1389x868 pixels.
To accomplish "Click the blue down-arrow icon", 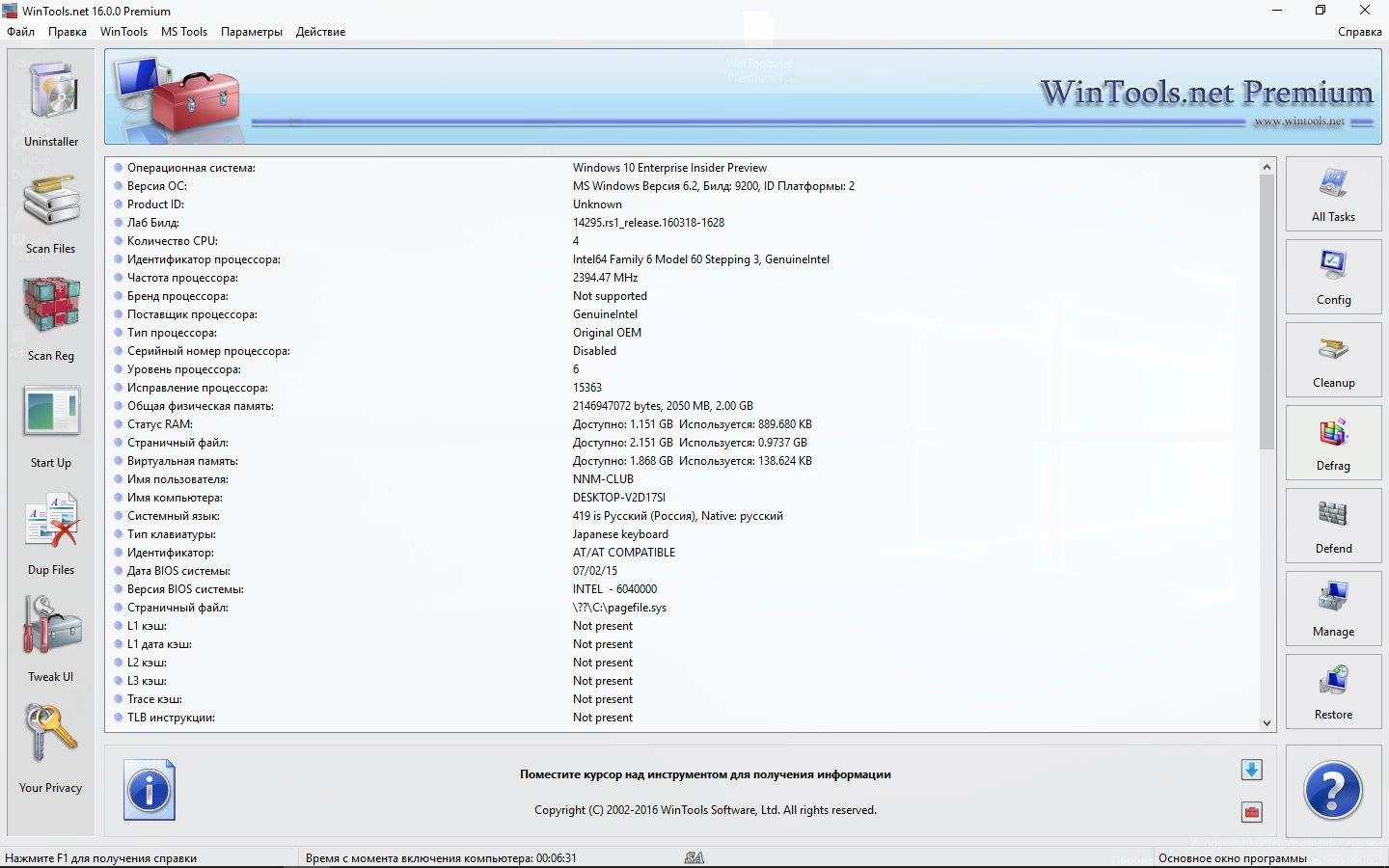I will pos(1251,770).
